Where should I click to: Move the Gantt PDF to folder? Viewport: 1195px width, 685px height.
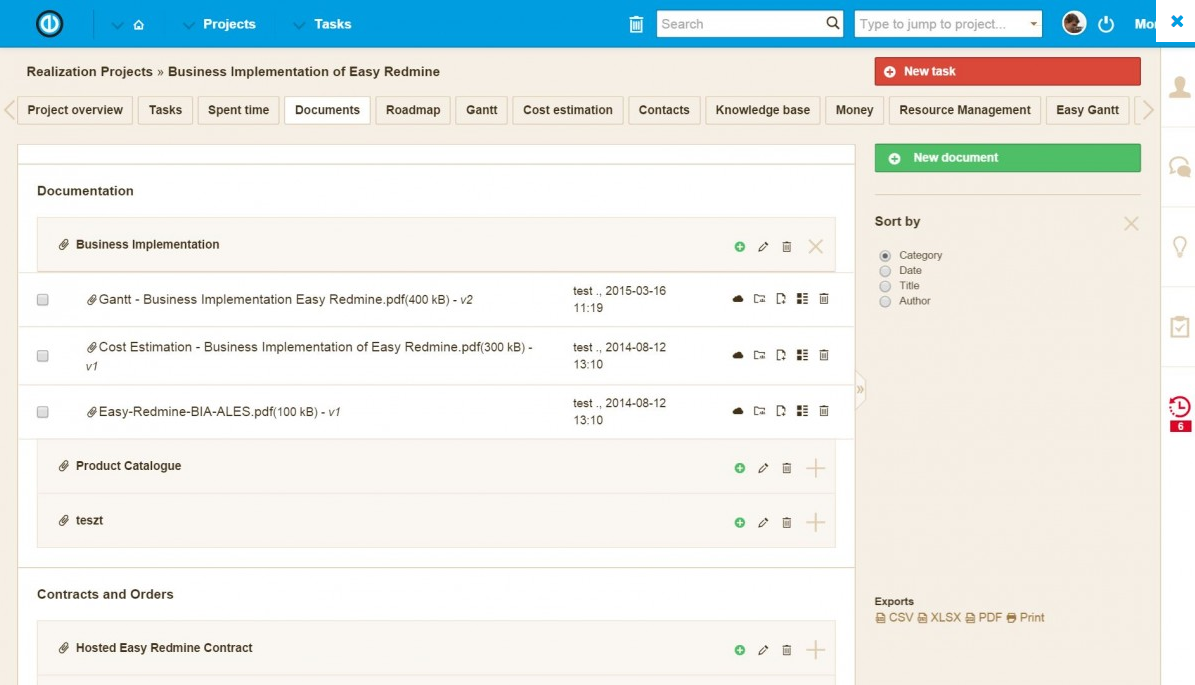click(x=759, y=299)
